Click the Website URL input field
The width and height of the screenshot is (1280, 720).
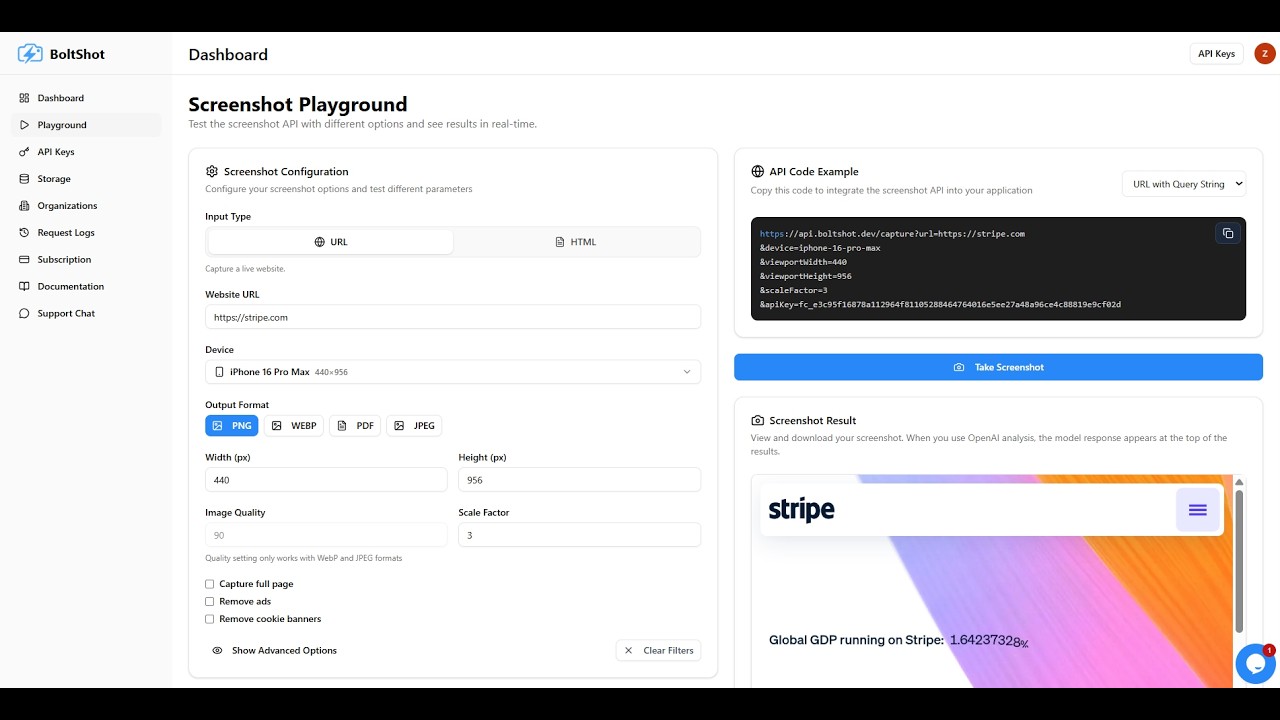[453, 317]
